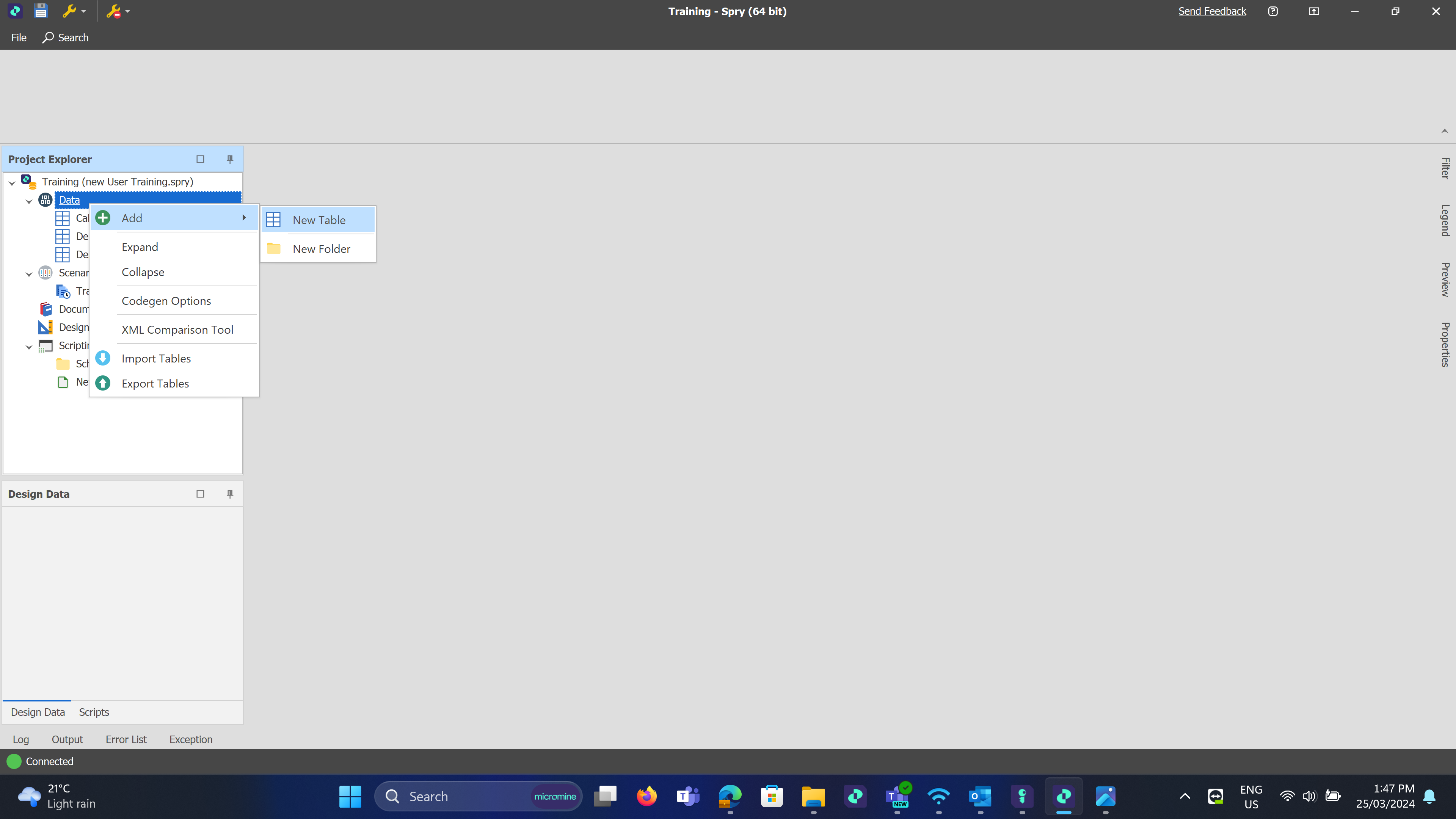Image resolution: width=1456 pixels, height=819 pixels.
Task: Click the save disk icon in title bar
Action: pyautogui.click(x=41, y=11)
